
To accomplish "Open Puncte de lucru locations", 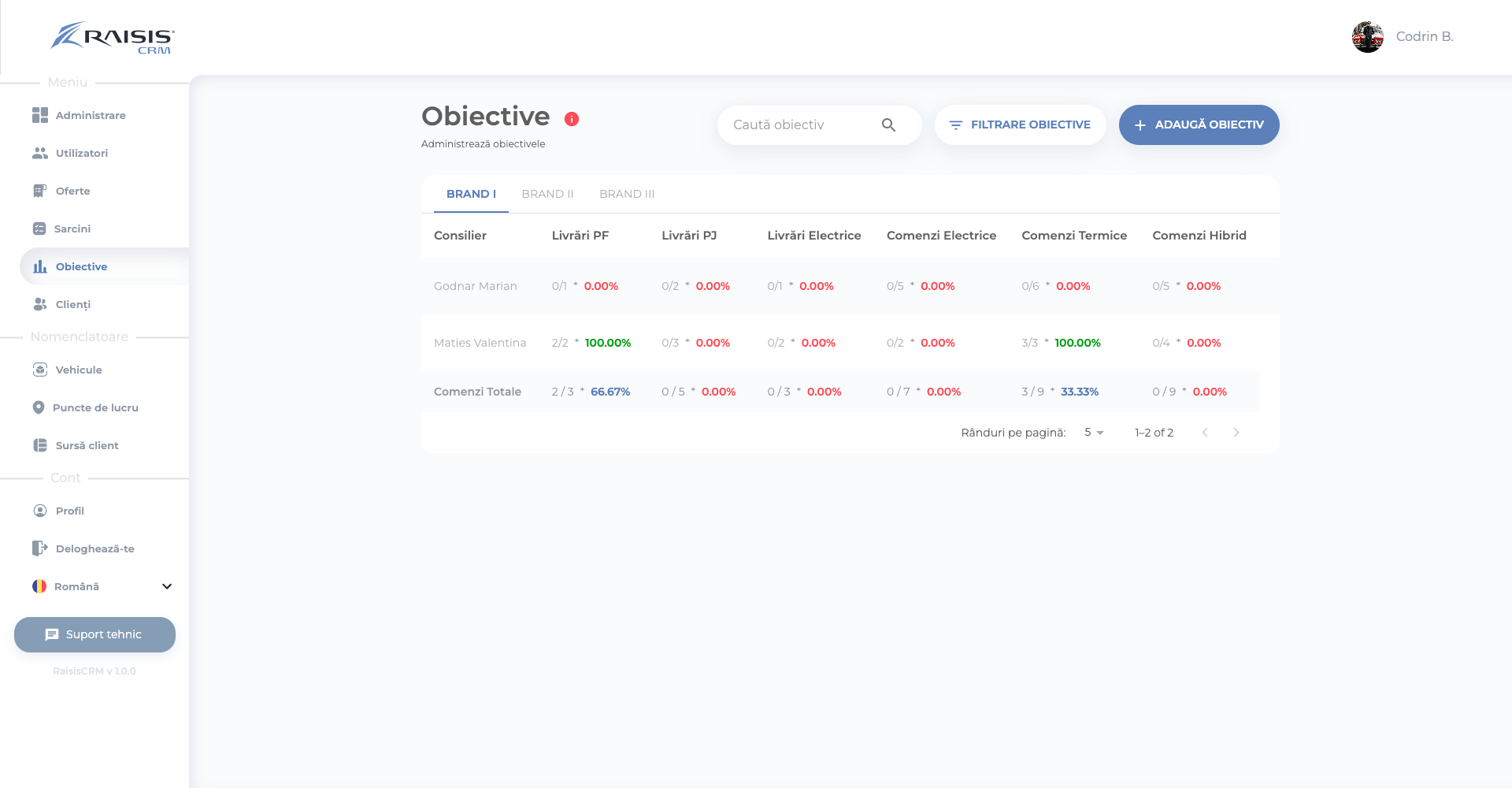I will coord(94,407).
